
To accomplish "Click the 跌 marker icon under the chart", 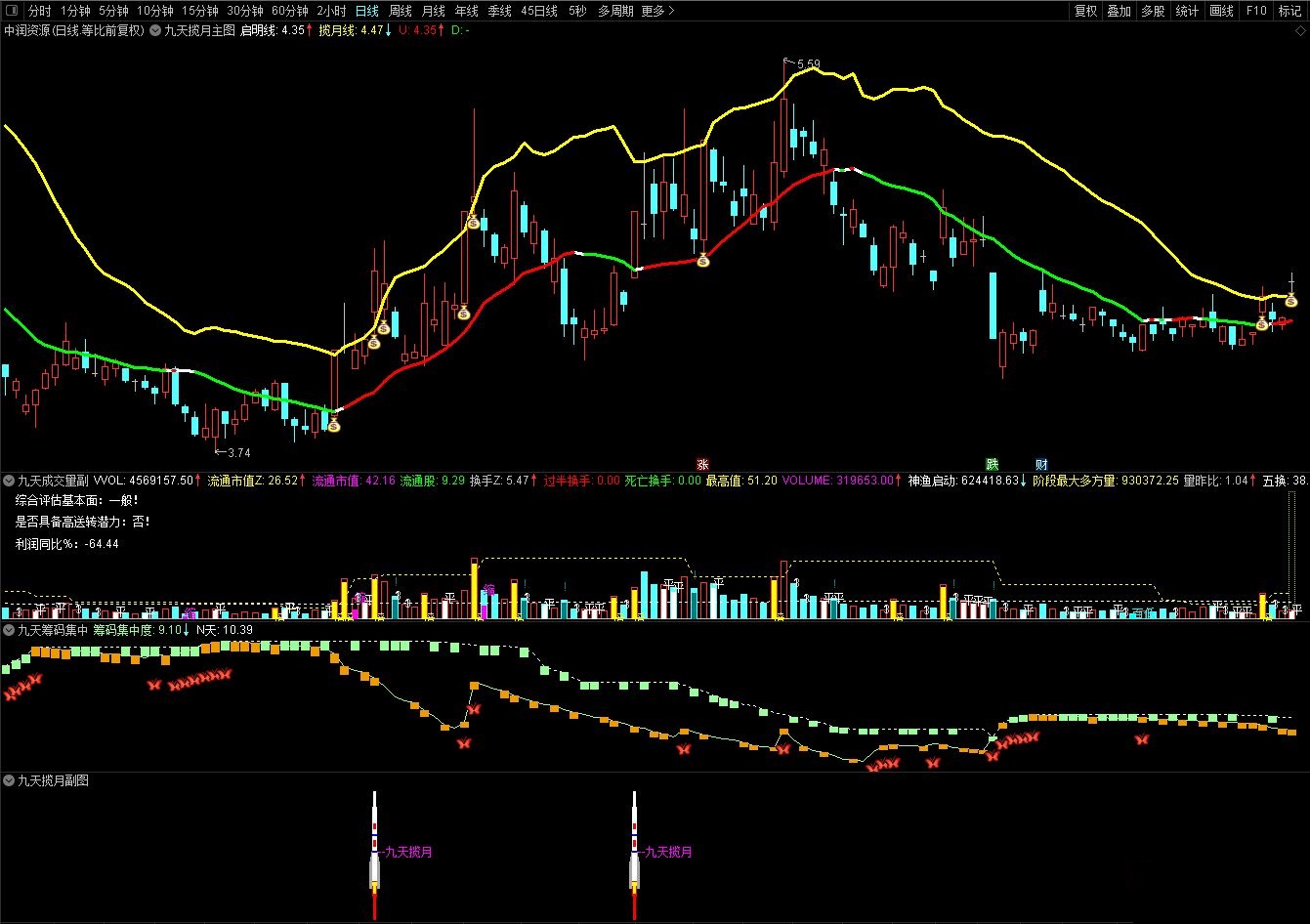I will click(993, 464).
